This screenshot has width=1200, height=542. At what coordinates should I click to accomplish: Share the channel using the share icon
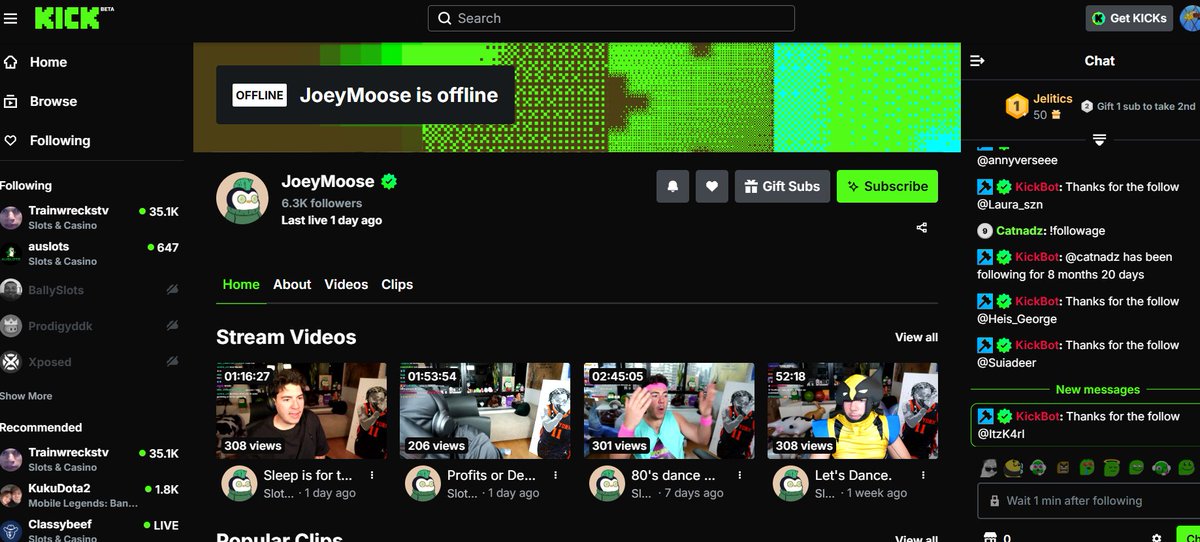coord(921,228)
